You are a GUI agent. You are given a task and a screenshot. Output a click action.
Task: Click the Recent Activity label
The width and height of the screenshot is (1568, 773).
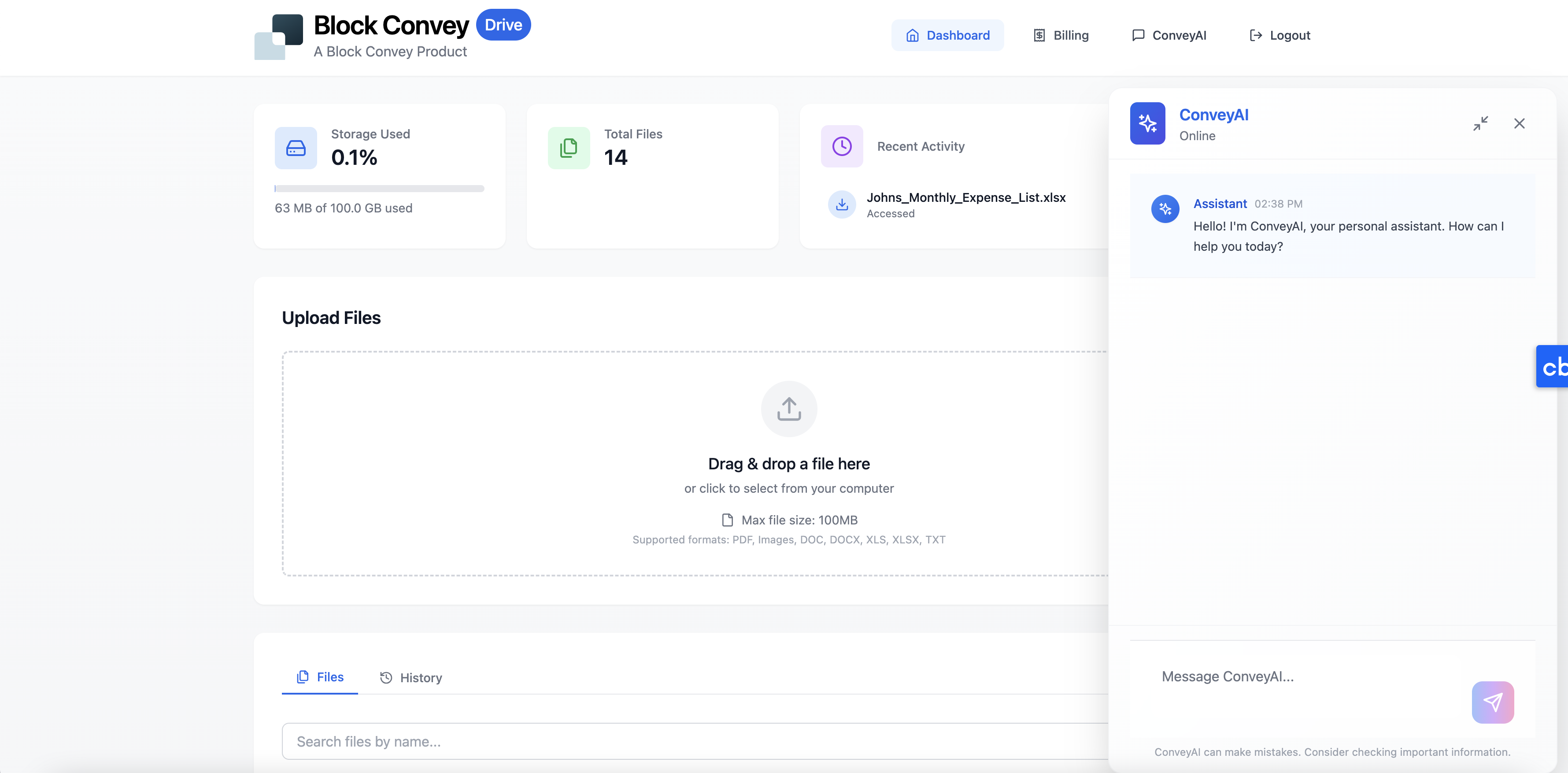click(921, 146)
